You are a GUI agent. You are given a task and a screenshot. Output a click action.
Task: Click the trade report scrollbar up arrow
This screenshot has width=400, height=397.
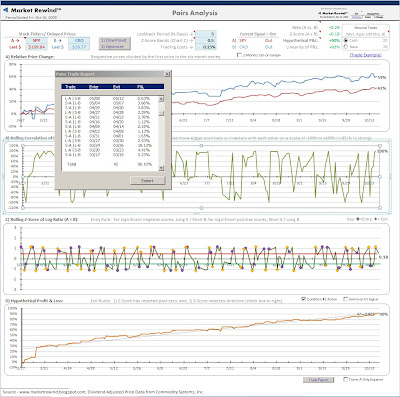tap(161, 99)
